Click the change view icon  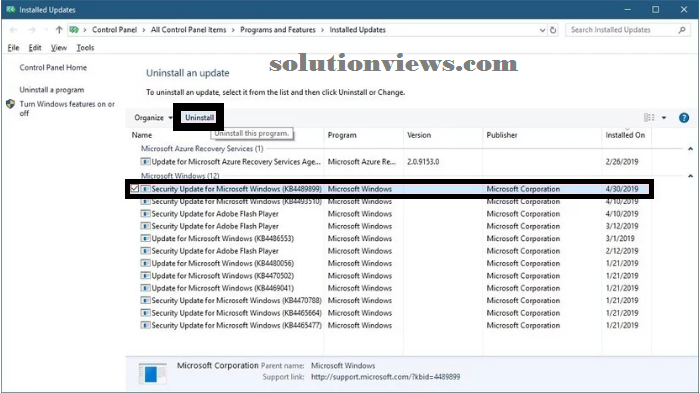(649, 117)
